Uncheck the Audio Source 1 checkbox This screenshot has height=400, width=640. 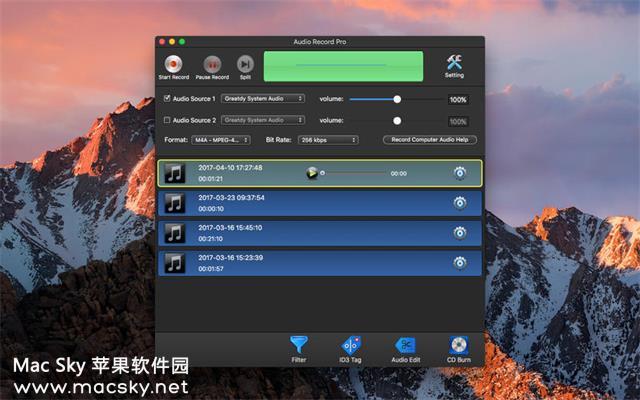click(x=167, y=98)
